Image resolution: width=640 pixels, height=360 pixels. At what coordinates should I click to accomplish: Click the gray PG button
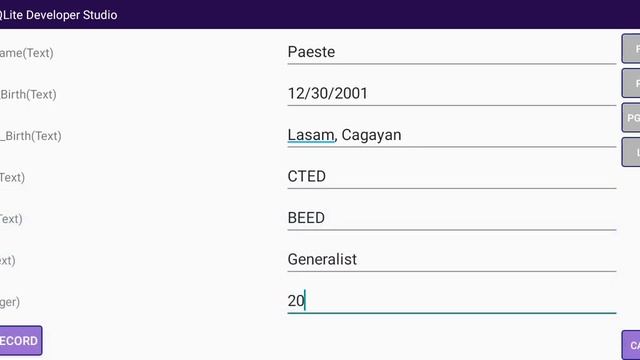(631, 118)
